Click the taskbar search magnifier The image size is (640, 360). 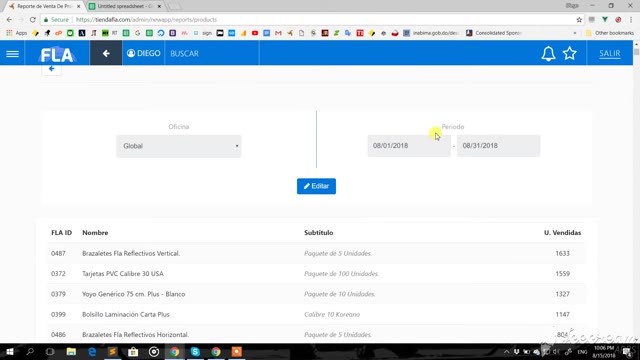(x=30, y=351)
